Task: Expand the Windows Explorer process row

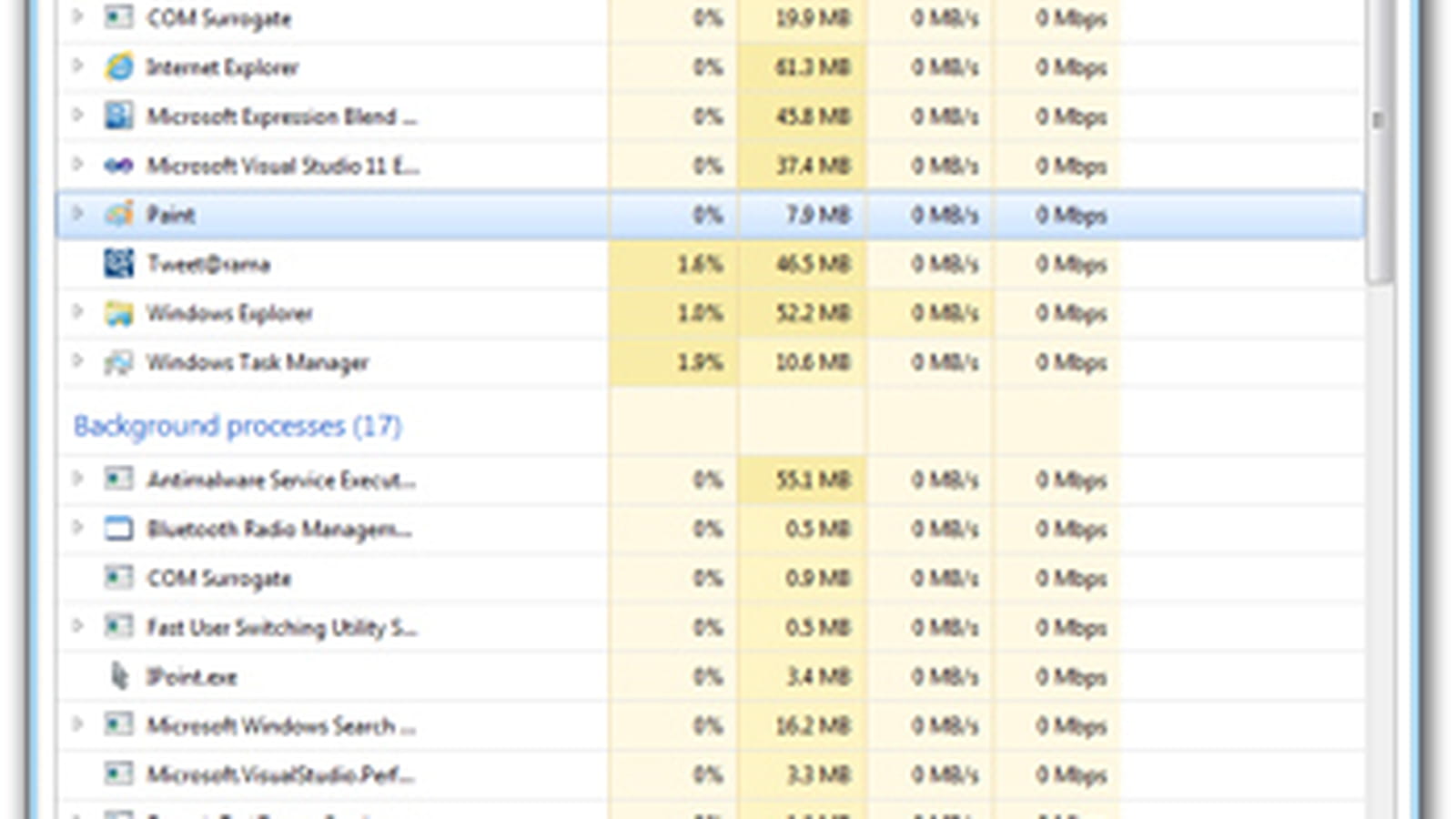Action: point(78,312)
